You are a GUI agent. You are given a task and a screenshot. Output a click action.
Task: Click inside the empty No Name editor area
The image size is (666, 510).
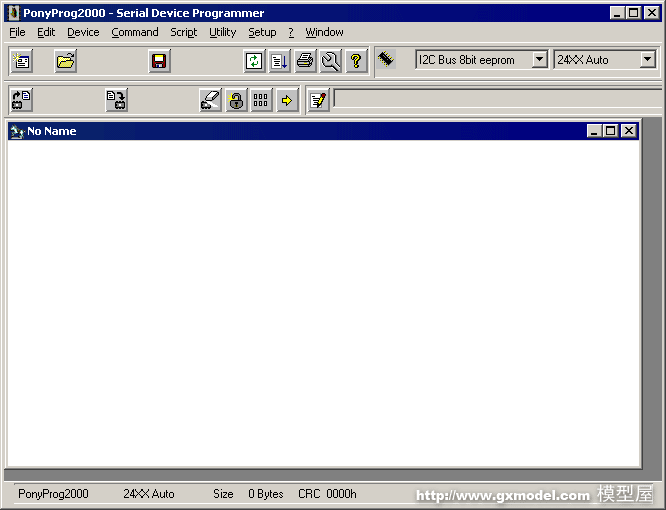tap(323, 300)
